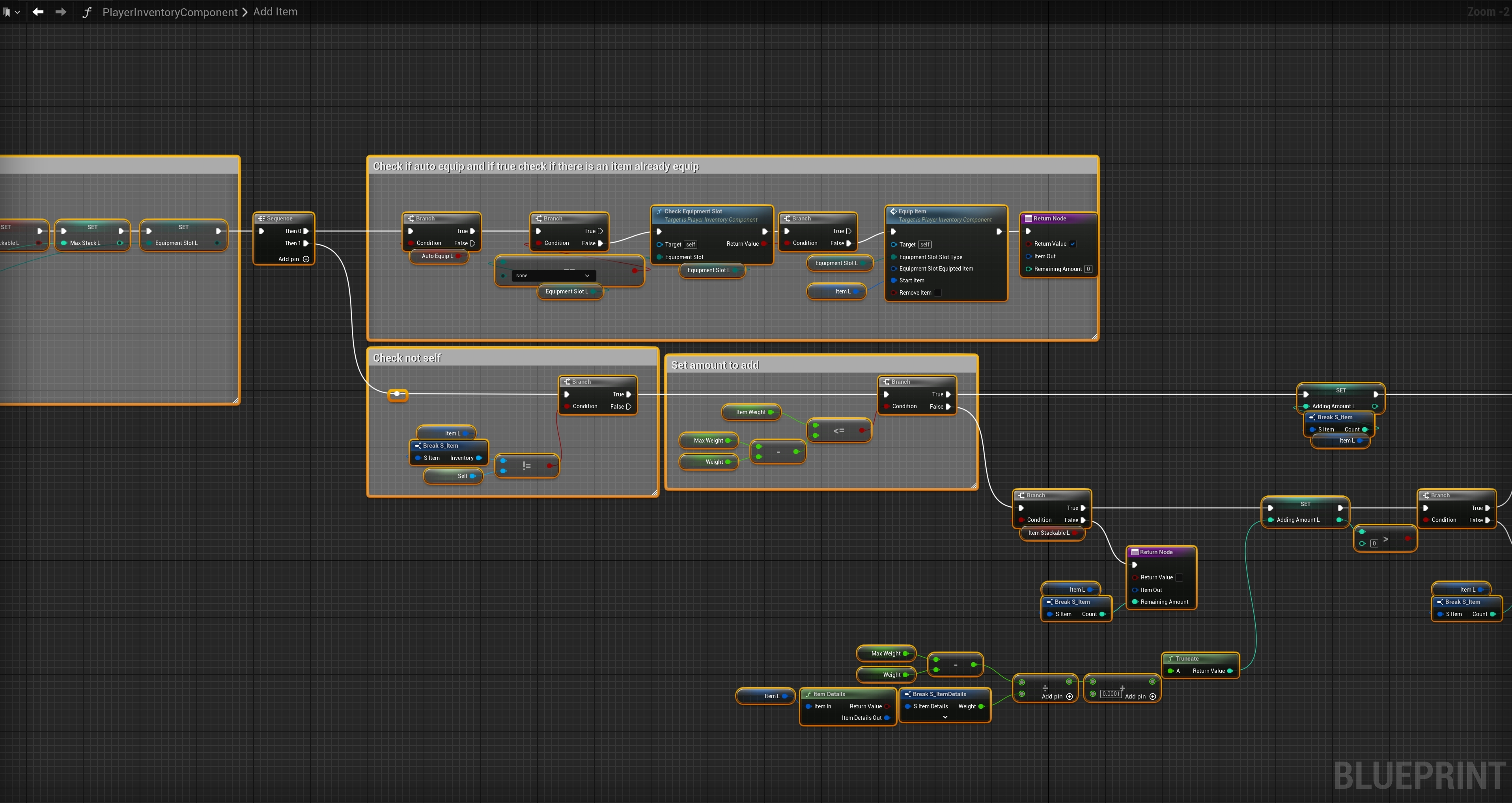Click the function icon in breadcrumb
Screen dimensions: 1512x803
point(87,12)
